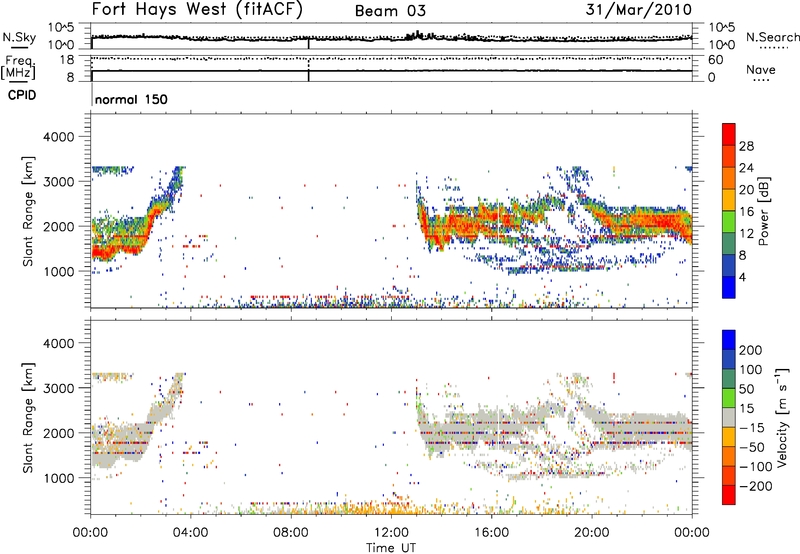Click the '4' tick on Power colorbar

coord(742,277)
